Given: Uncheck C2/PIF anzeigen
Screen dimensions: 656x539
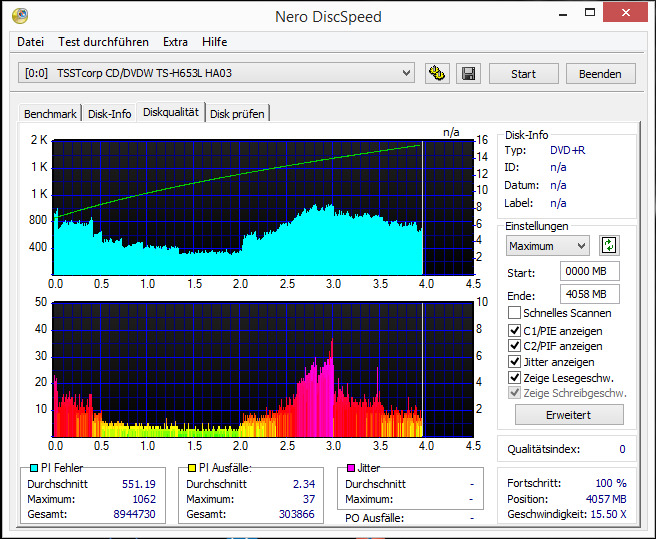Looking at the screenshot, I should point(514,346).
